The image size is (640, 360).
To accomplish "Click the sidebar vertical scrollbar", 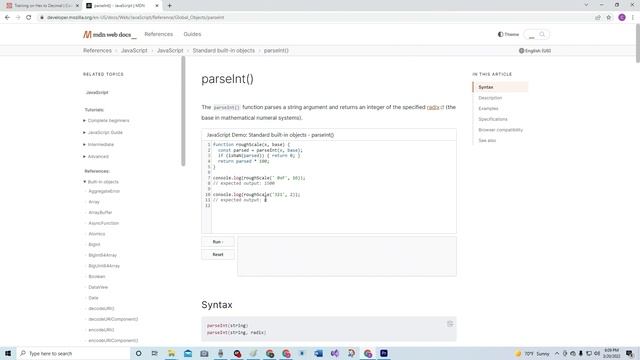I will tap(183, 111).
